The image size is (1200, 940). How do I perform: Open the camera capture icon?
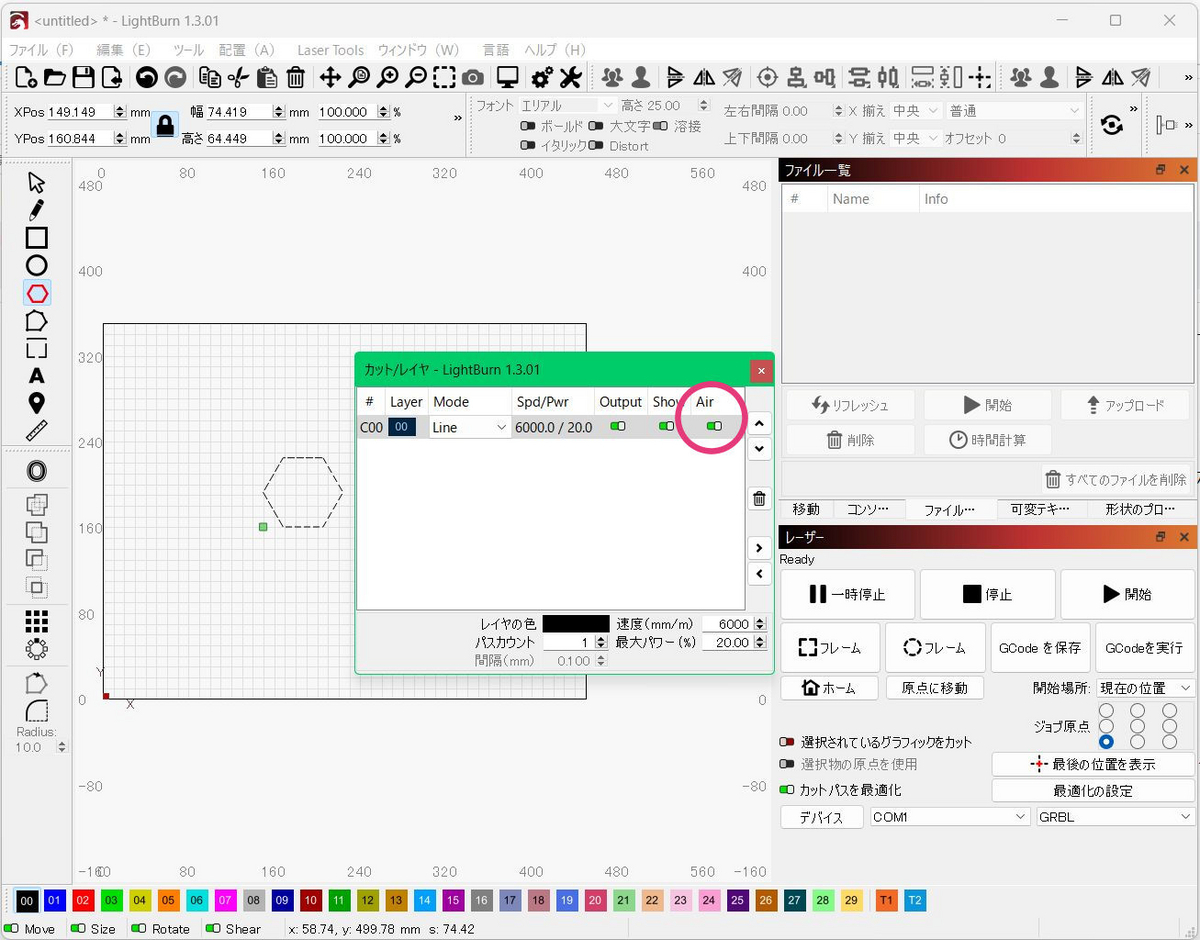(473, 77)
